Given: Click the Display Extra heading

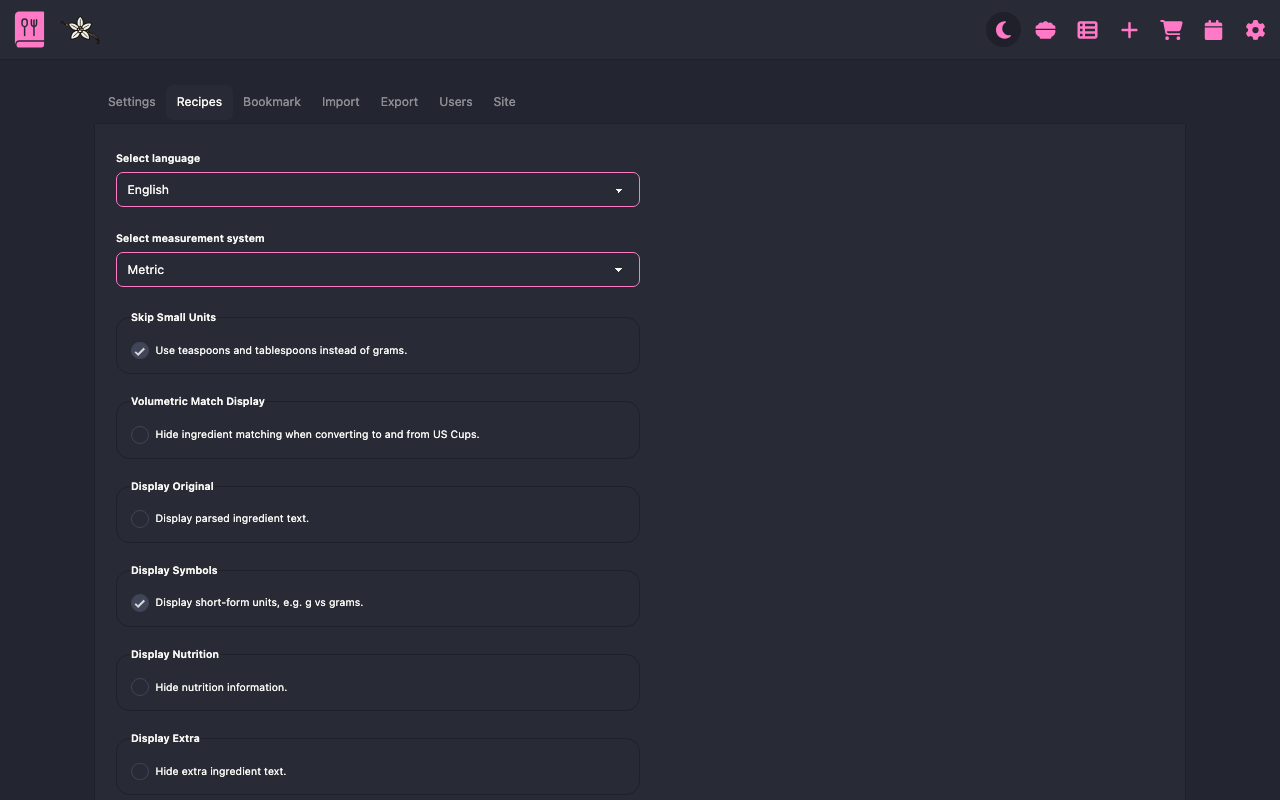Looking at the screenshot, I should click(x=165, y=738).
